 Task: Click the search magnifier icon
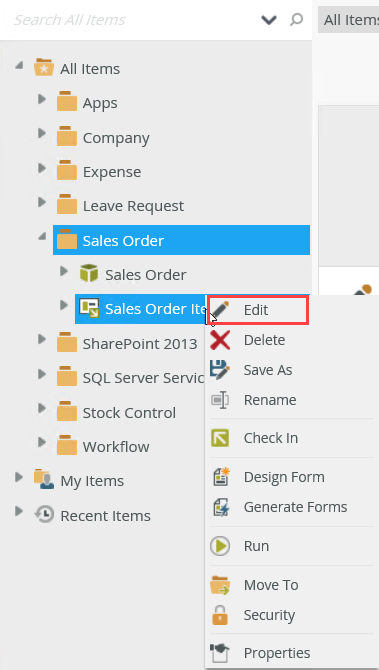[x=296, y=20]
